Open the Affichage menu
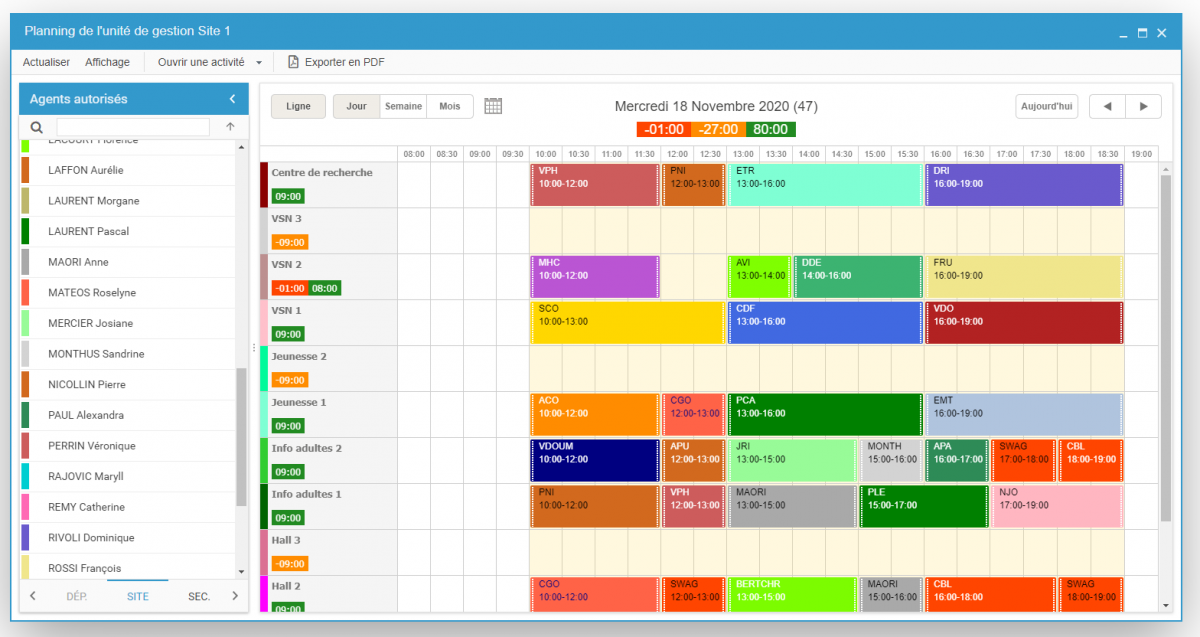 click(107, 62)
